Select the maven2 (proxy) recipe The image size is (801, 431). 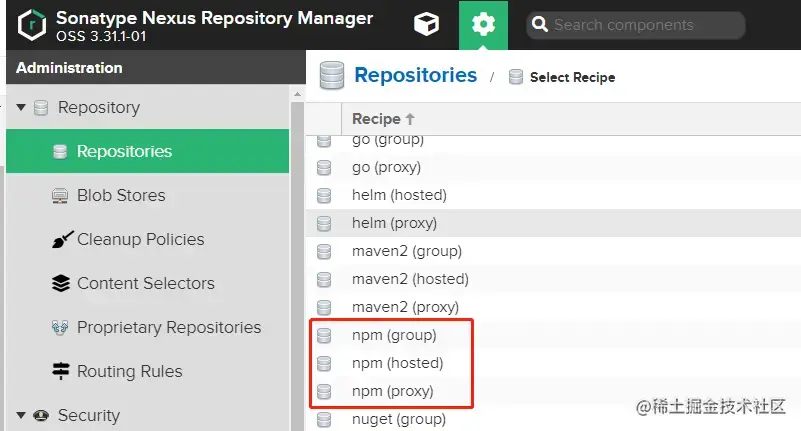pos(554,307)
